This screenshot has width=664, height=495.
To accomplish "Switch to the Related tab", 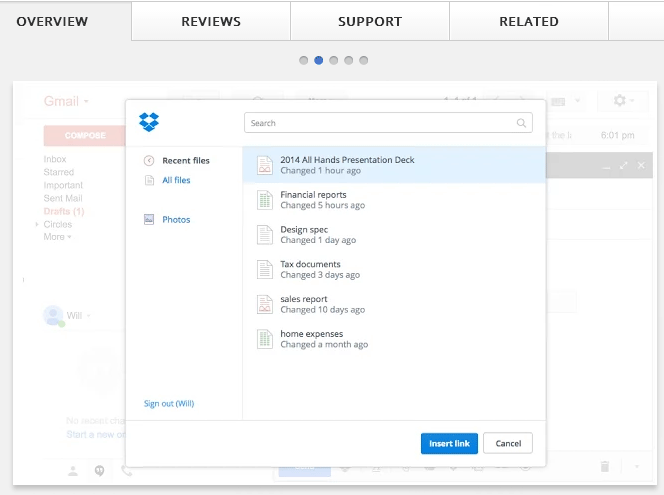I will [x=529, y=21].
